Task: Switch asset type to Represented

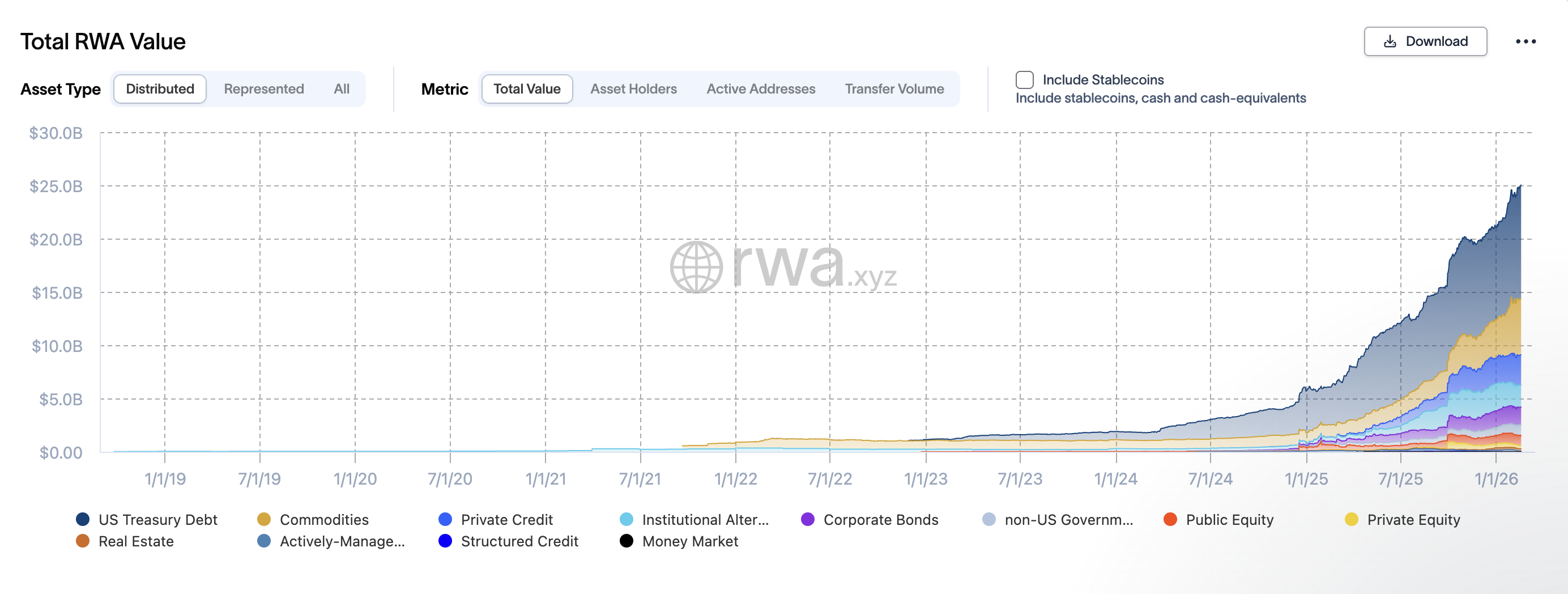Action: 263,89
